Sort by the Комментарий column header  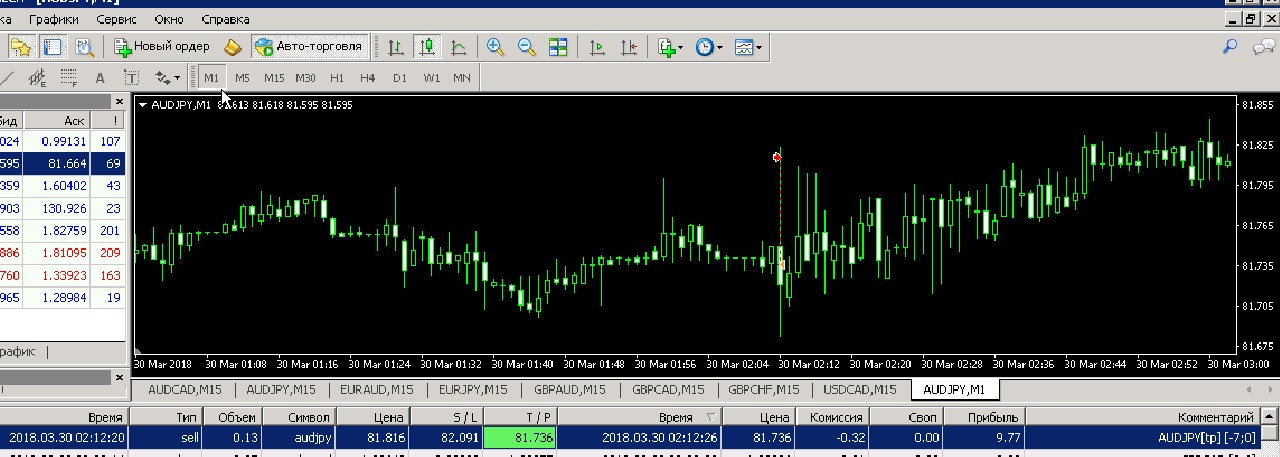tap(1142, 417)
